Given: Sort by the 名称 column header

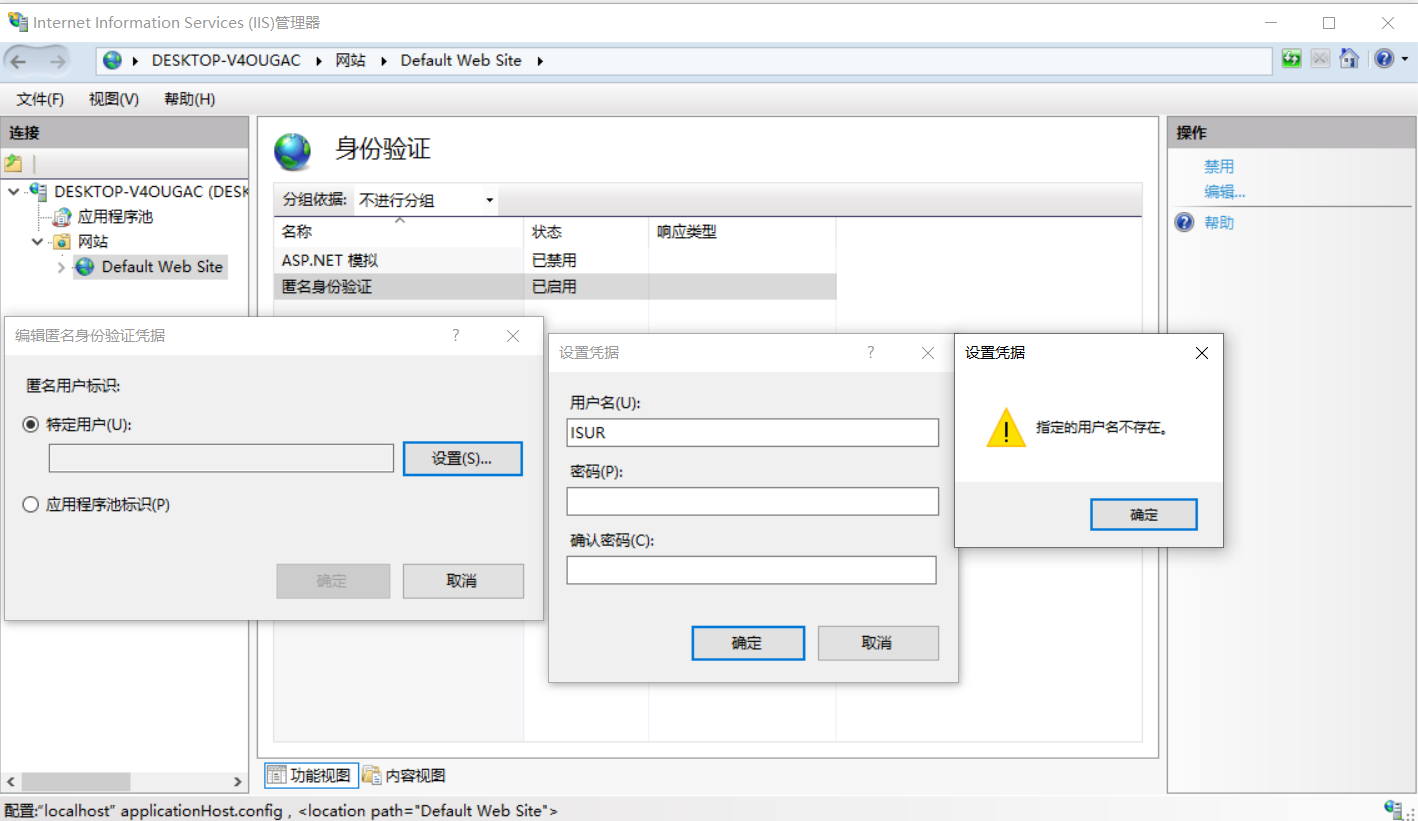Looking at the screenshot, I should (x=399, y=232).
